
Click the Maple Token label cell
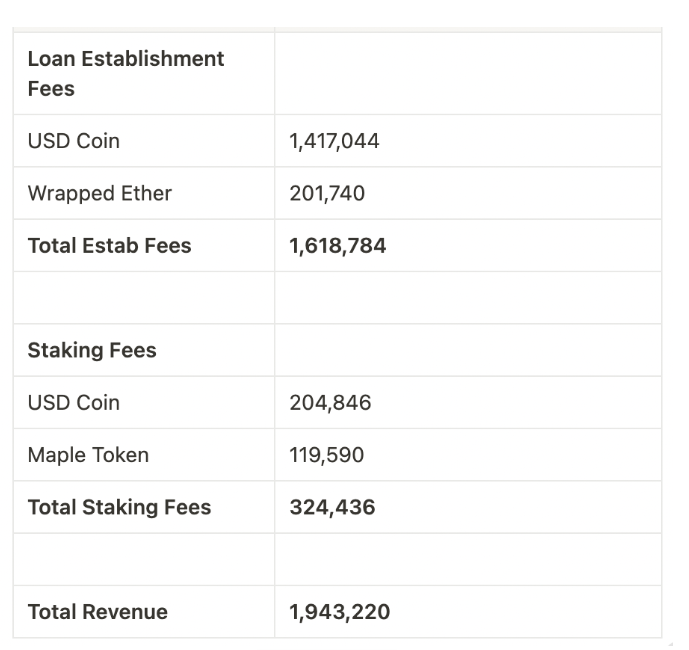(x=144, y=455)
